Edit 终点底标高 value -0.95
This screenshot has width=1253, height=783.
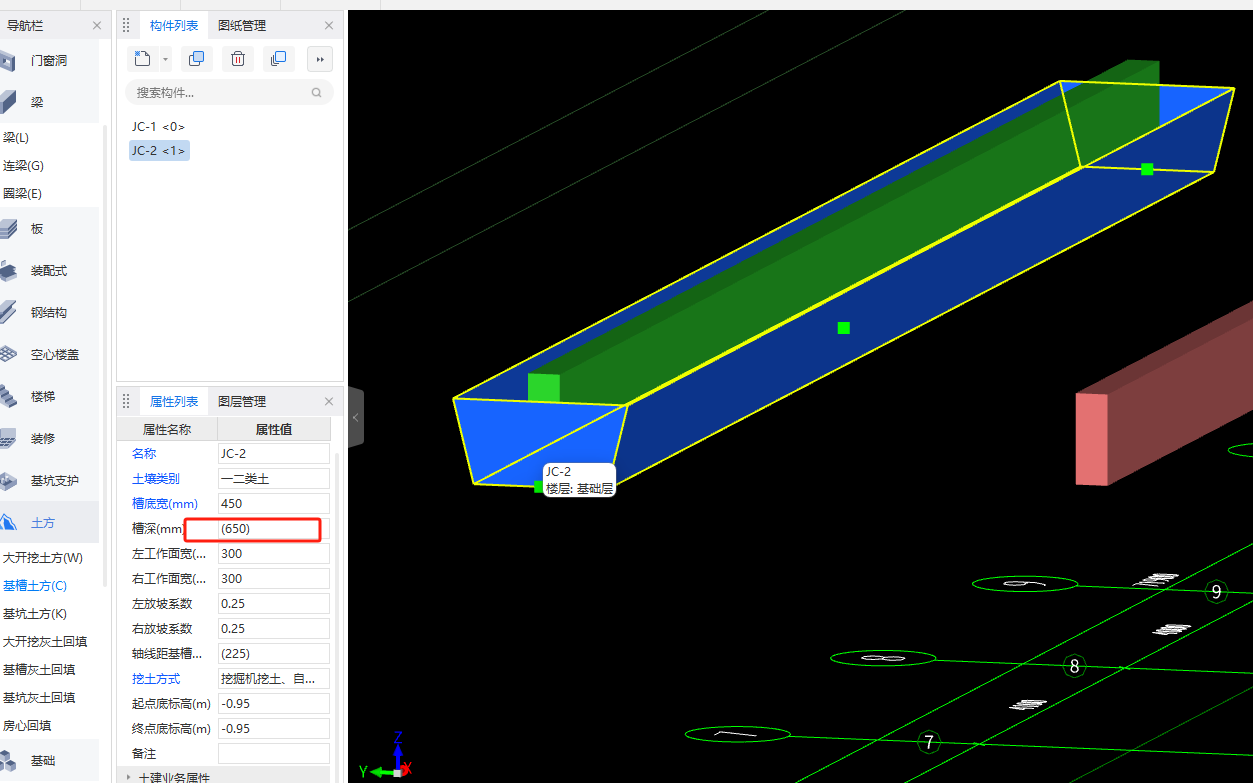[274, 729]
